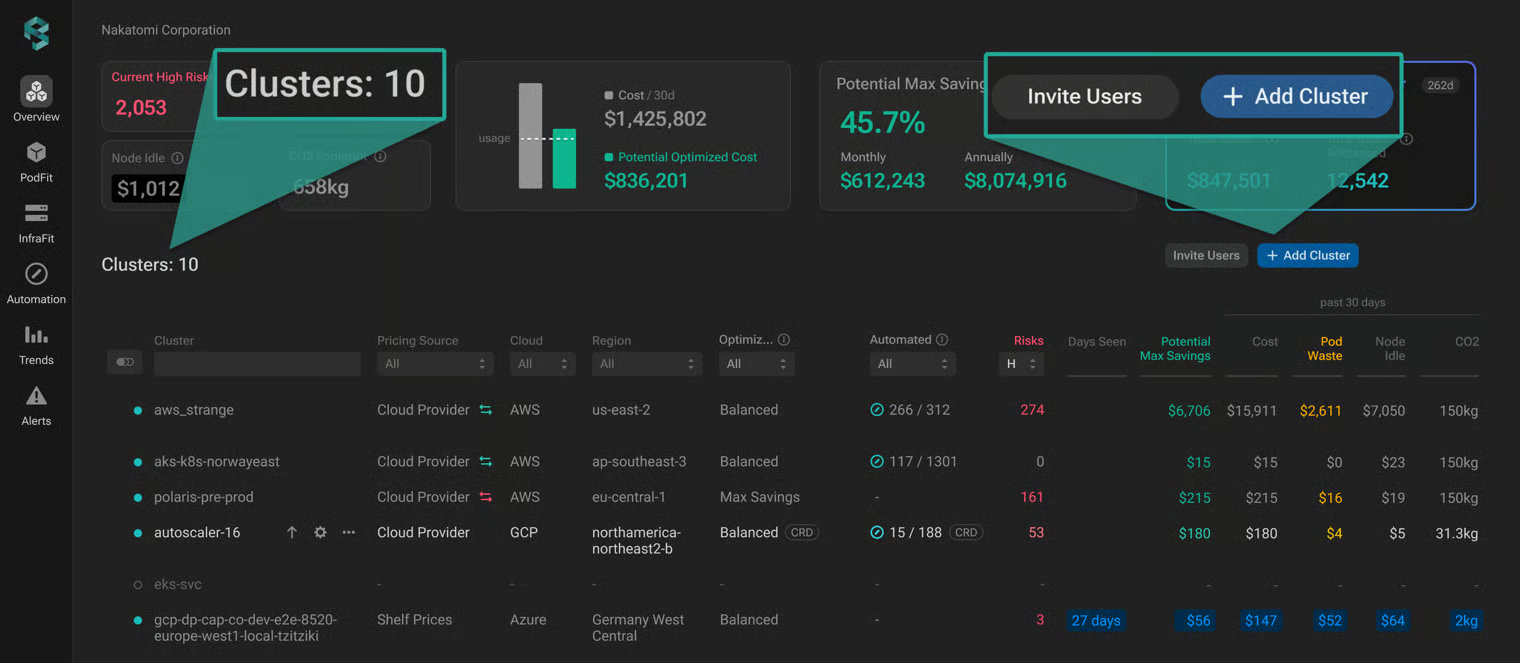This screenshot has height=663, width=1520.
Task: Open settings gear for autoscaler-16
Action: (x=320, y=533)
